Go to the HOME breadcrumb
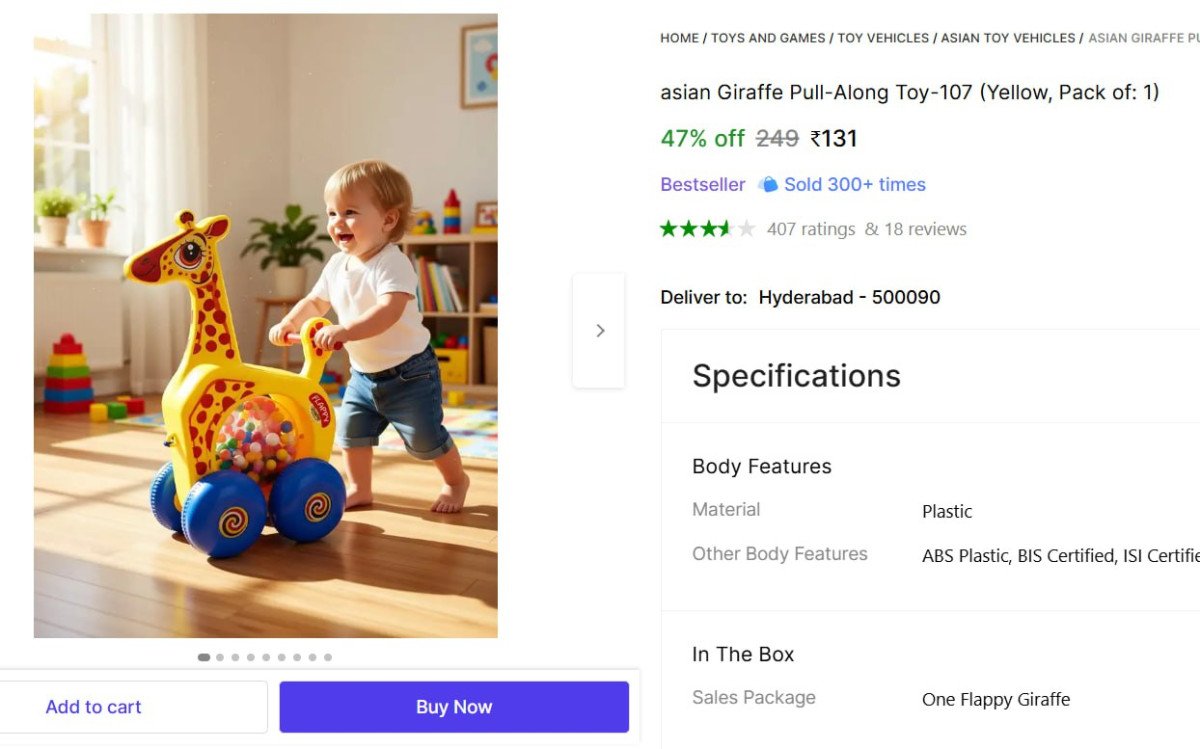This screenshot has height=749, width=1200. coord(679,38)
